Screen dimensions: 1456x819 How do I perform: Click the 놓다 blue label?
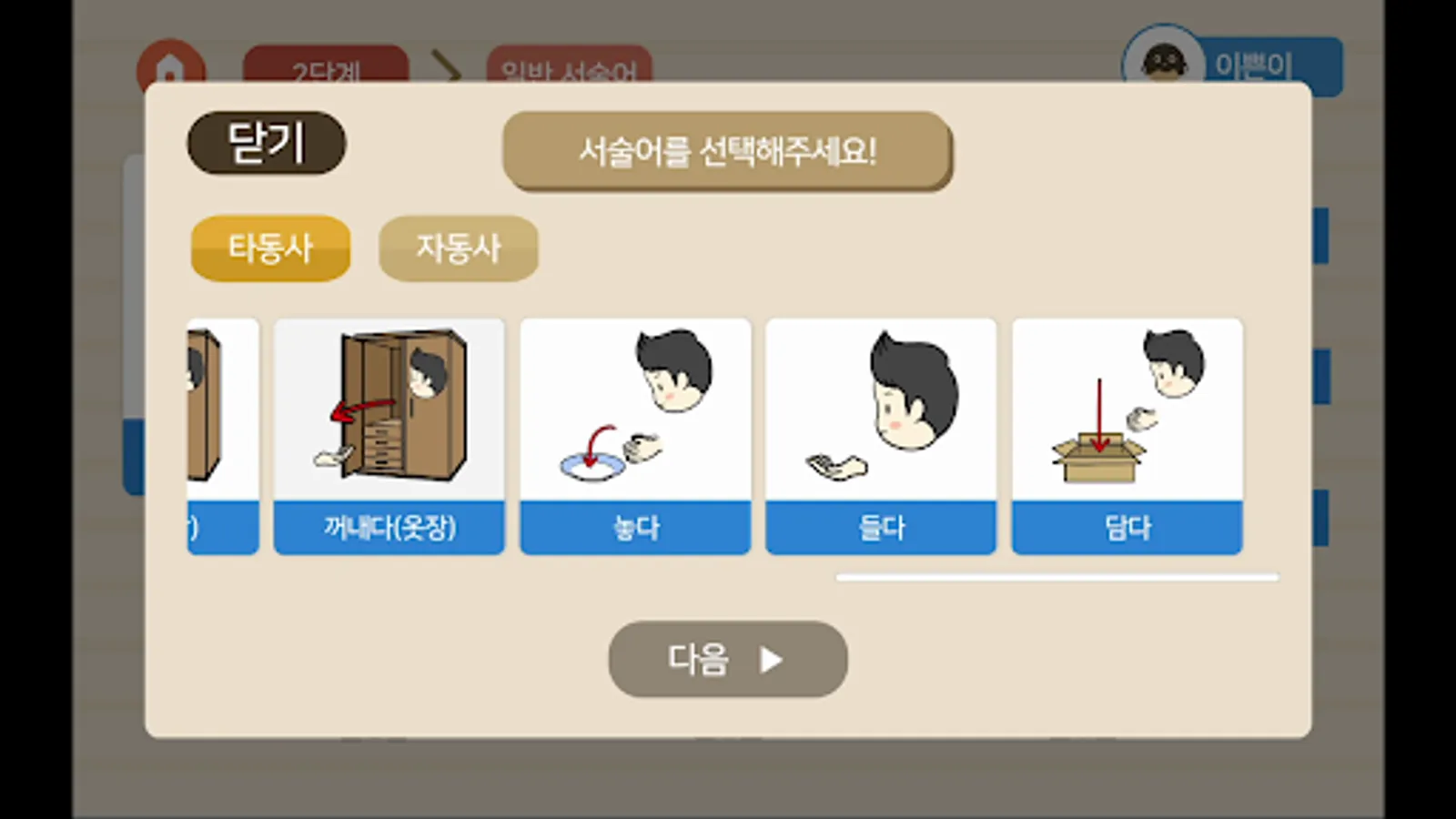635,527
